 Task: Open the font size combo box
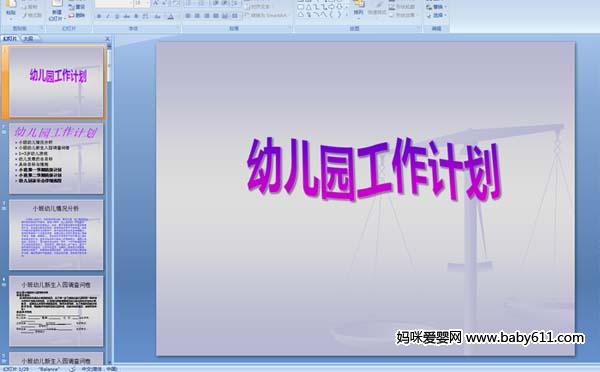coord(141,3)
